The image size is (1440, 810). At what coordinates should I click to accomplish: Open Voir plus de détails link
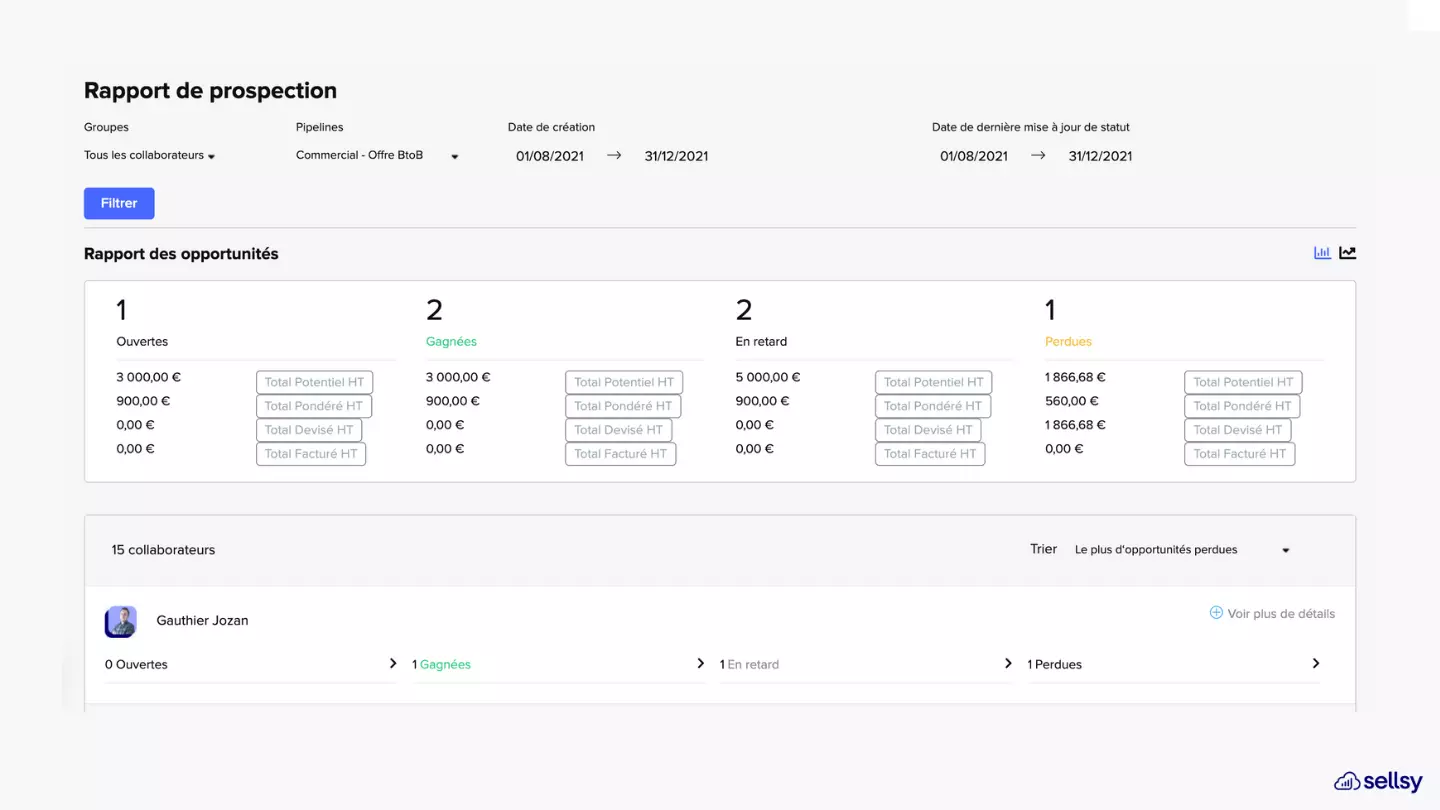1280,614
